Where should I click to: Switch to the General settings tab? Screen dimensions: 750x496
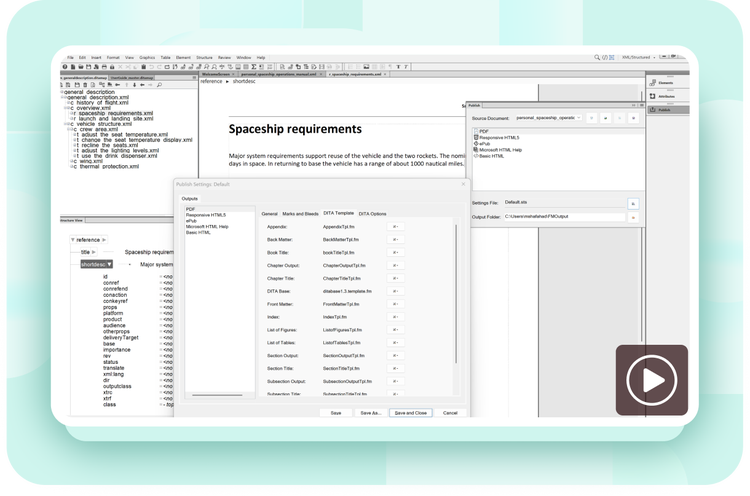pyautogui.click(x=269, y=214)
